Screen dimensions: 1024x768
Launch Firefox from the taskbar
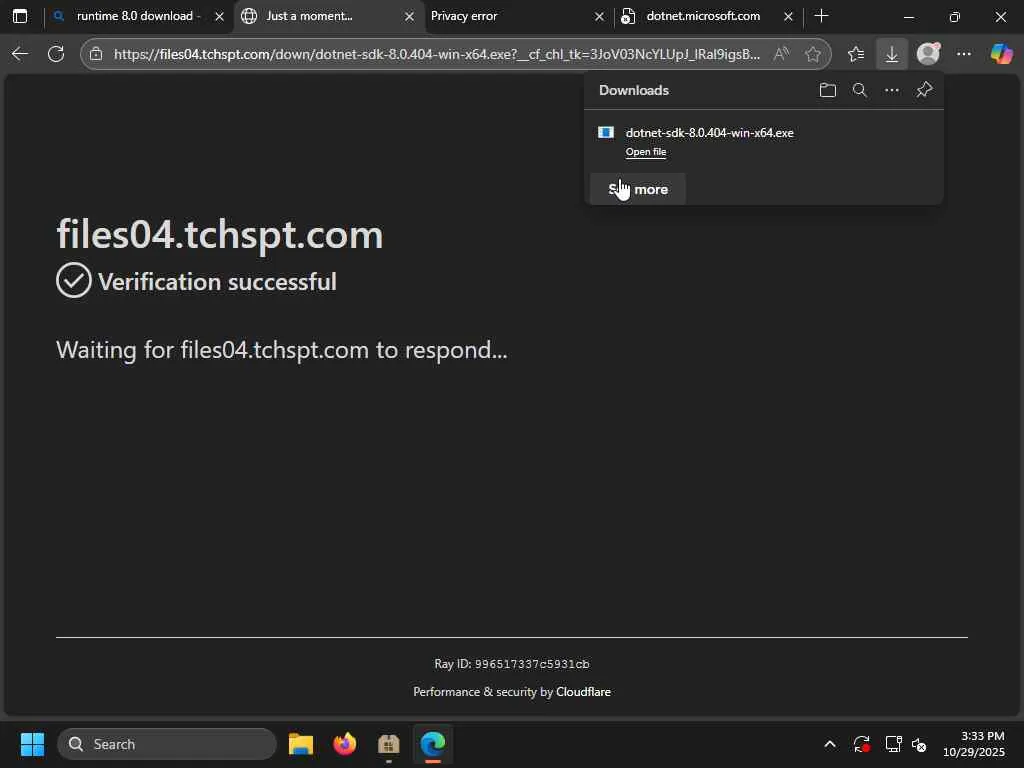pos(345,744)
